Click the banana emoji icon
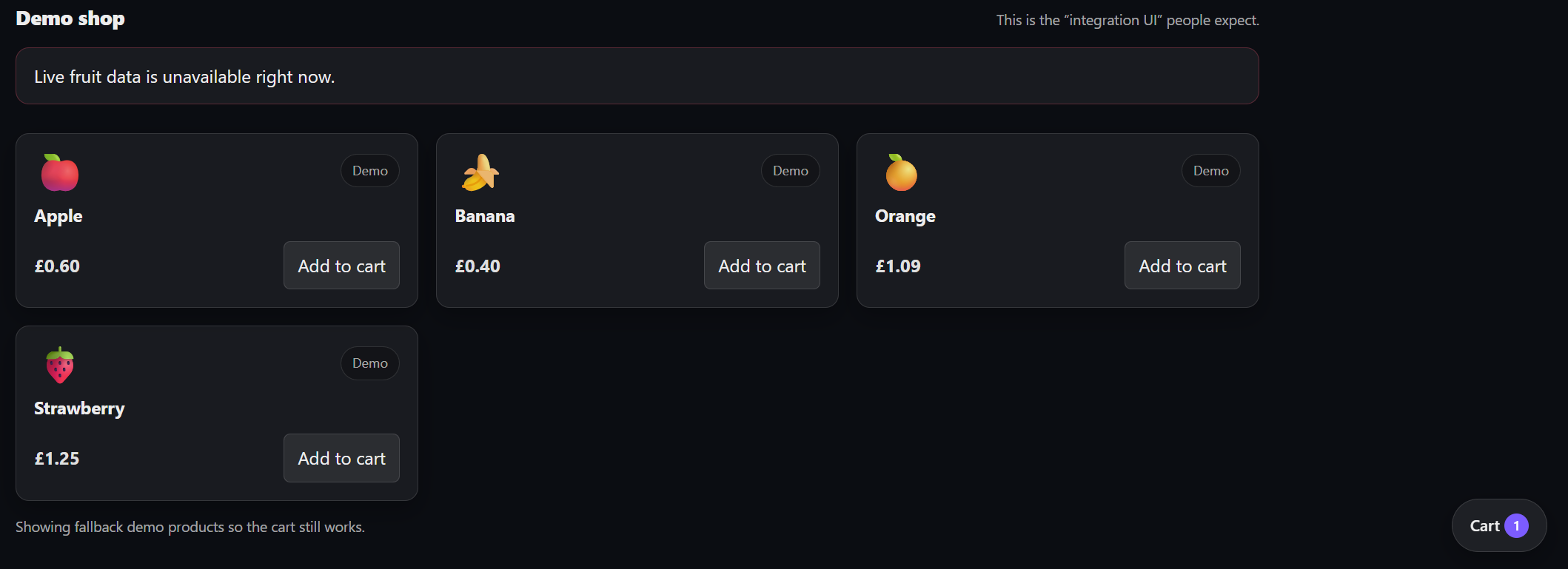The width and height of the screenshot is (1568, 569). (x=480, y=172)
